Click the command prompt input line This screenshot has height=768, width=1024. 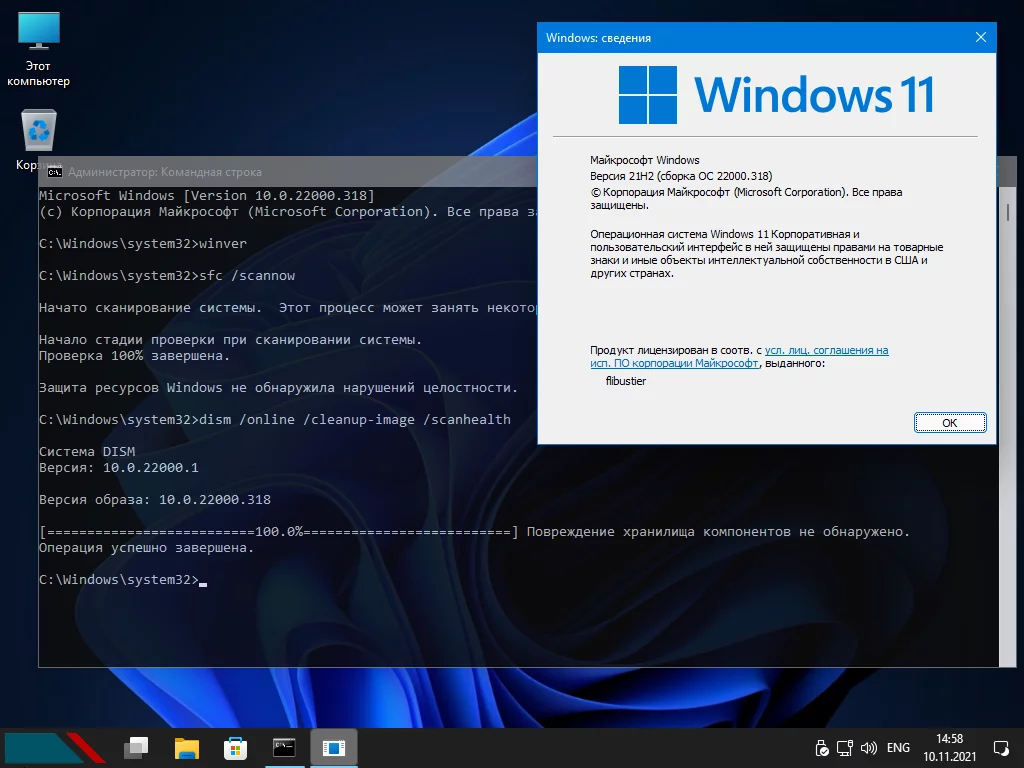click(203, 580)
